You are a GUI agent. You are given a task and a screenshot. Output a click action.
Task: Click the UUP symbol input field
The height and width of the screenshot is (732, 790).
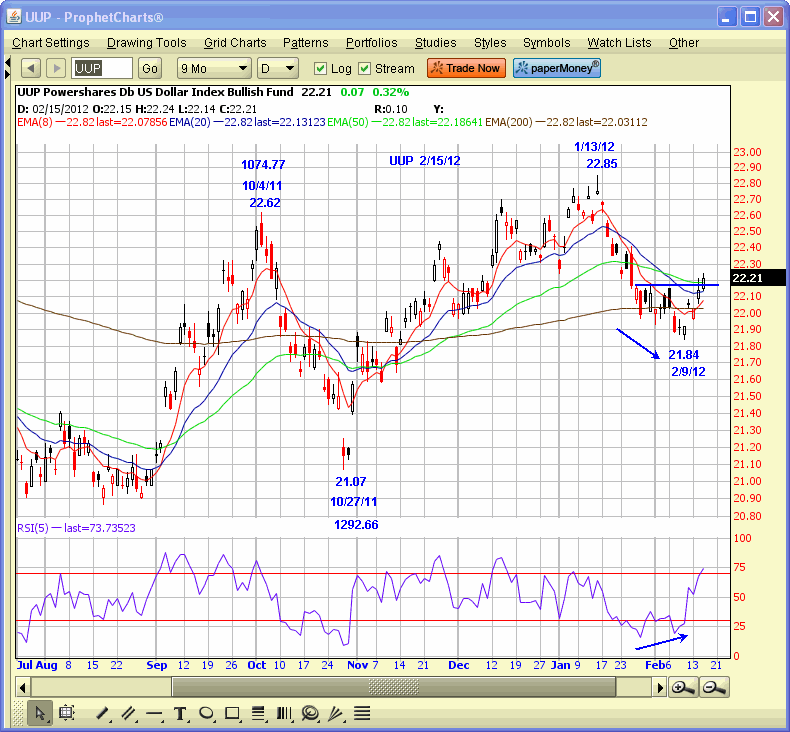[x=102, y=68]
